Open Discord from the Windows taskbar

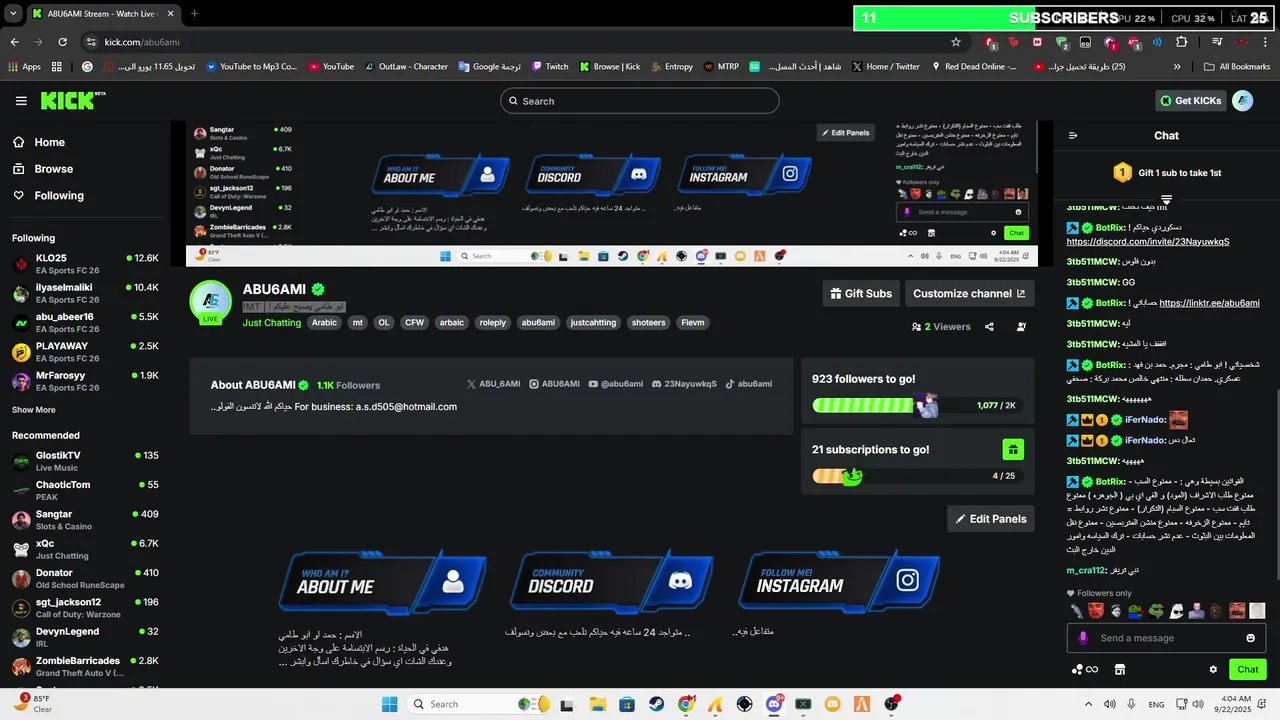pyautogui.click(x=774, y=704)
